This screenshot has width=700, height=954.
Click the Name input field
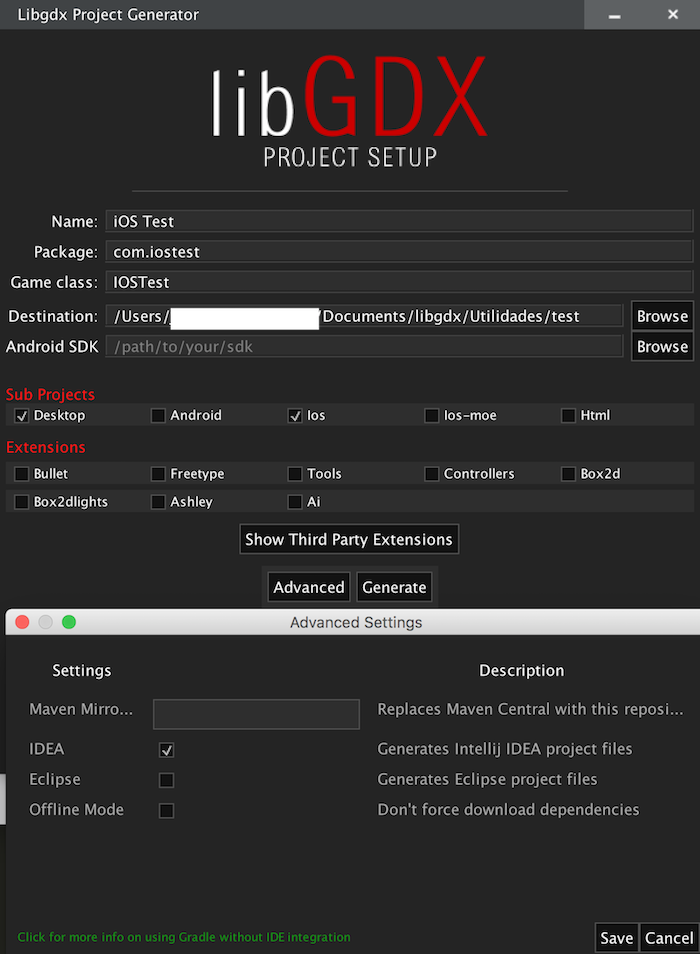[x=399, y=221]
